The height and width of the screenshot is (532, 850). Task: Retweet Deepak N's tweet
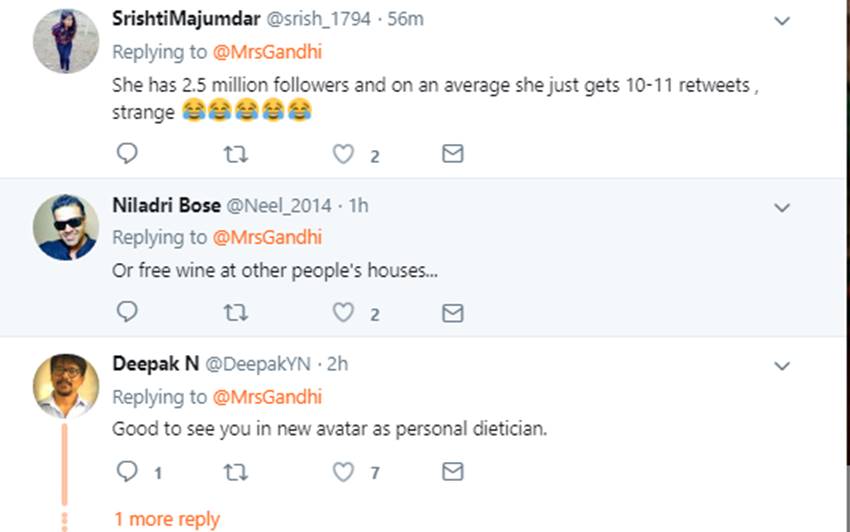click(235, 471)
